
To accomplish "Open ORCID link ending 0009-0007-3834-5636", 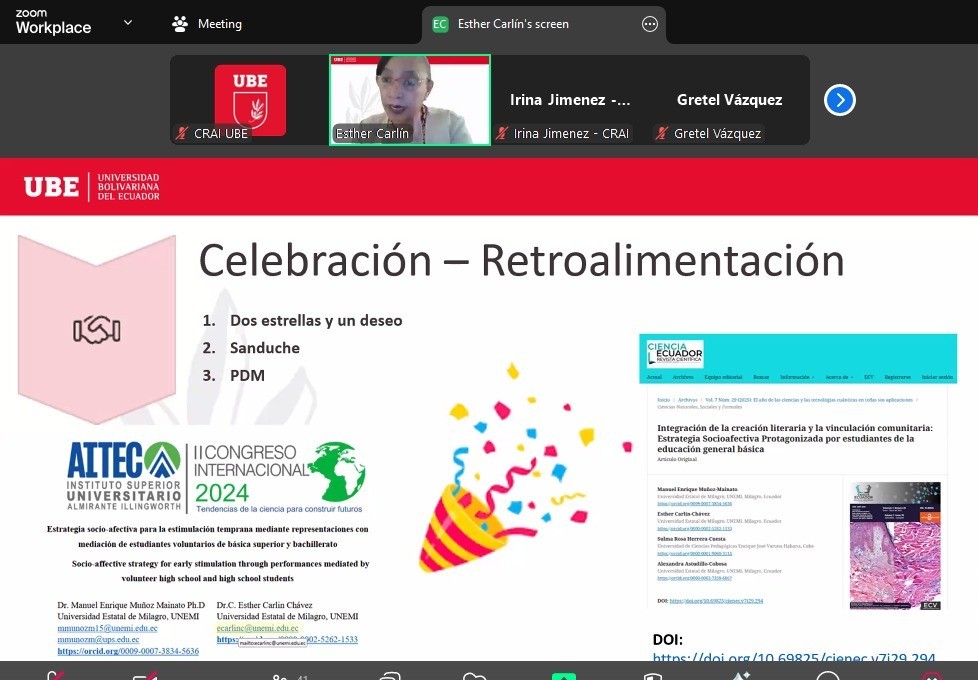I will [x=128, y=651].
